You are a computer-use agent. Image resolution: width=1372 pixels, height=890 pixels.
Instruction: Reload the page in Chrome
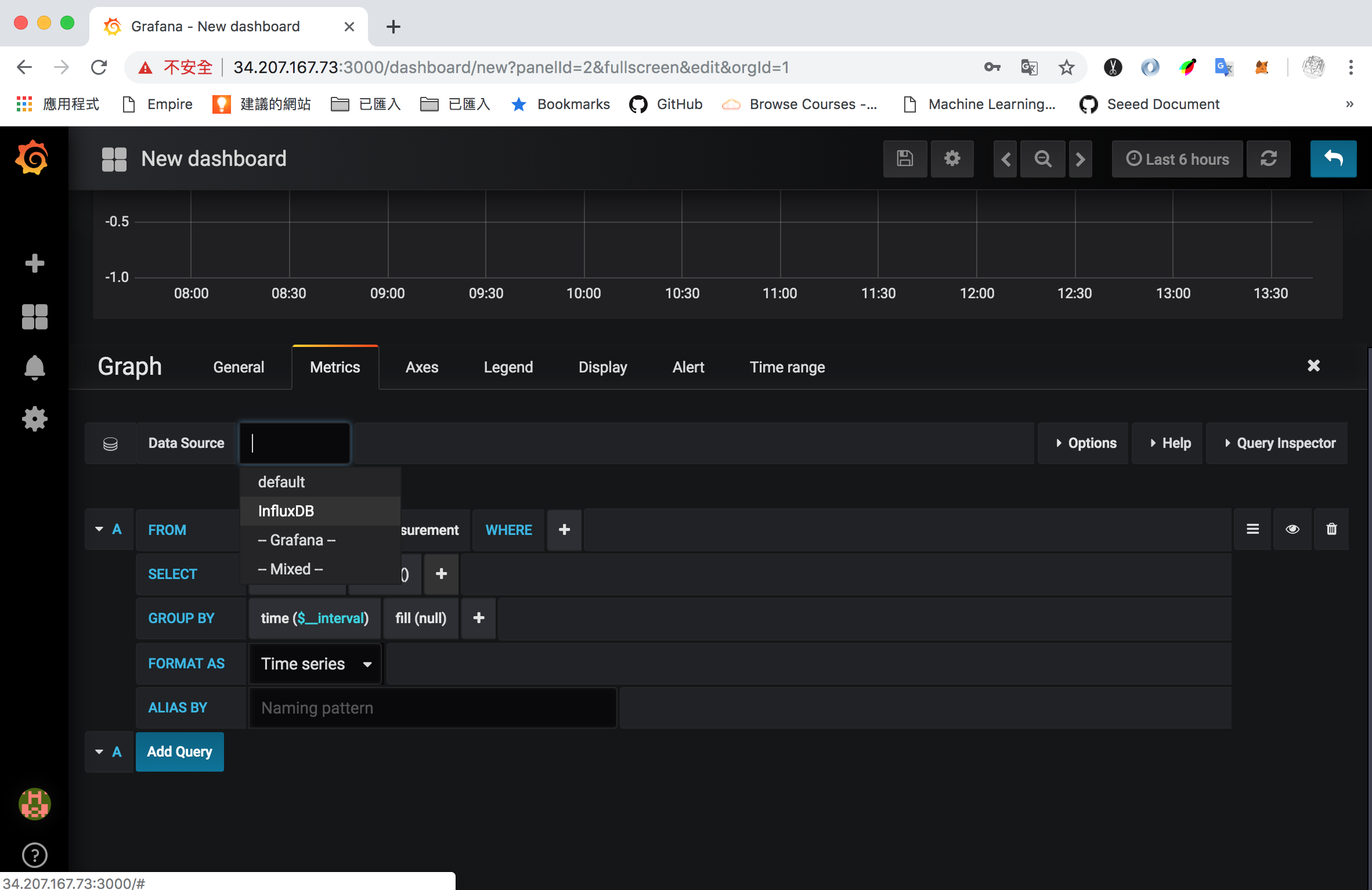pos(99,67)
